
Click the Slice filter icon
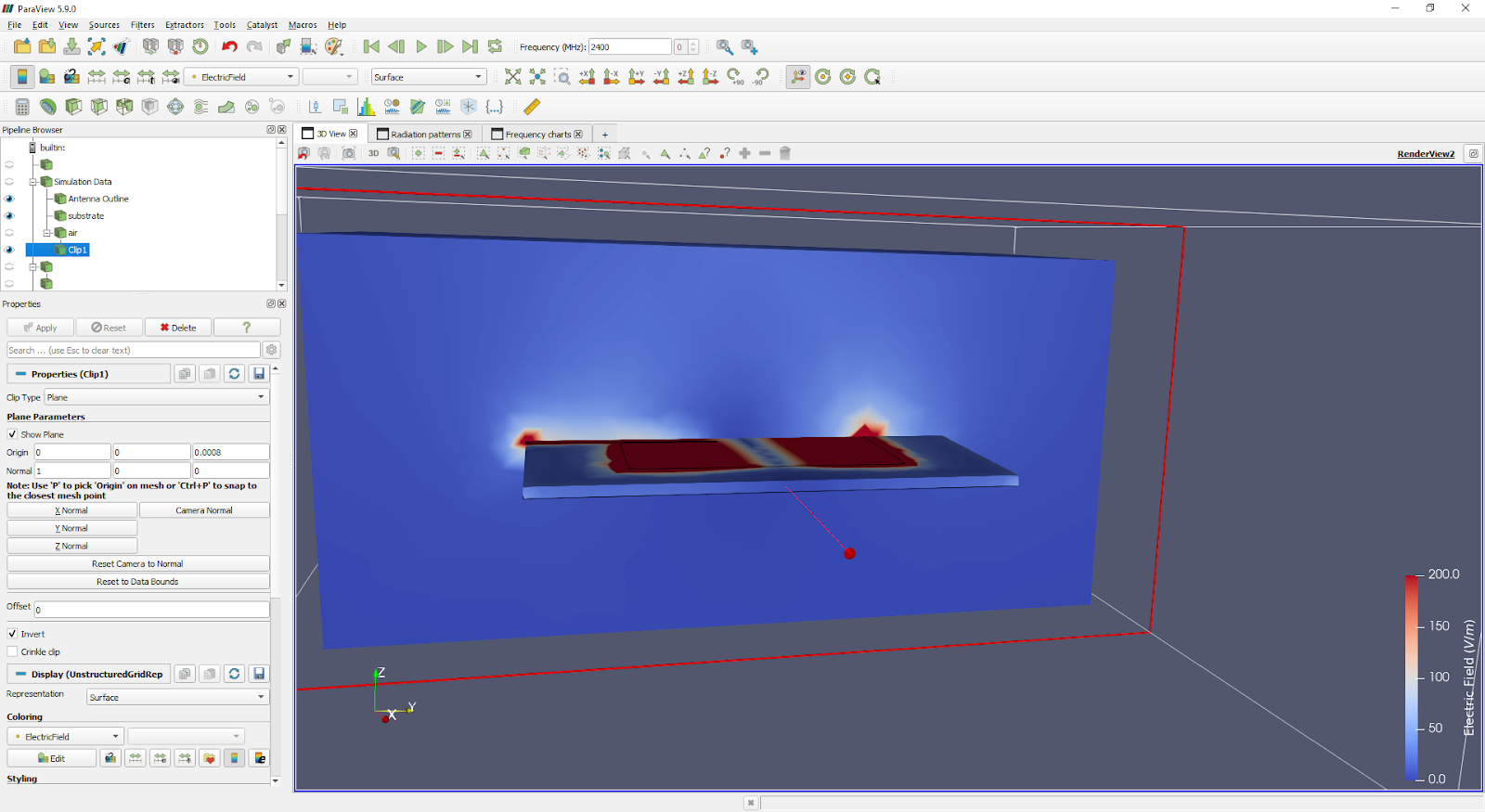pos(98,107)
